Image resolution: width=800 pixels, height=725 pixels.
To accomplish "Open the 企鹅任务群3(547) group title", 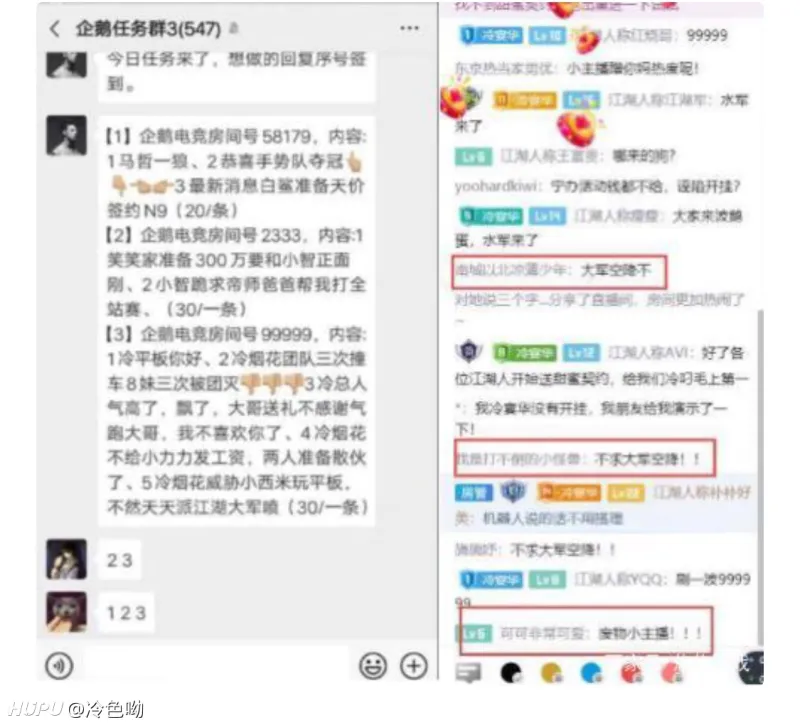I will [x=148, y=29].
